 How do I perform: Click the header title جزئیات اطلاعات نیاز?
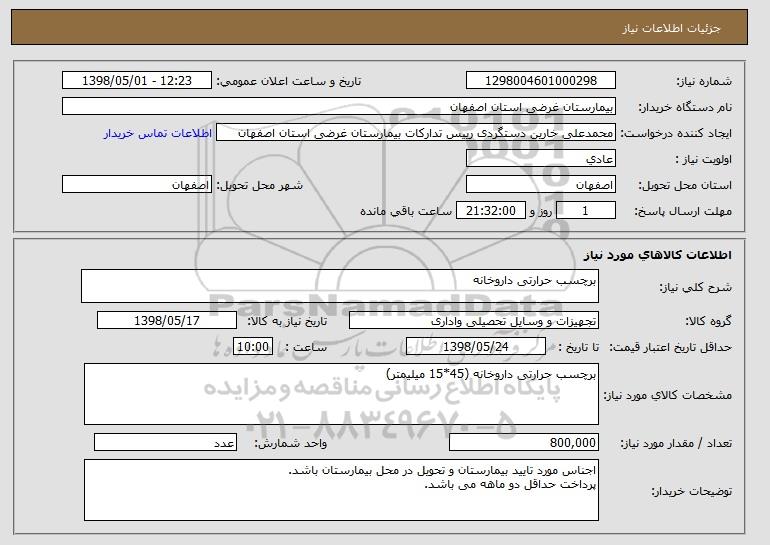pos(671,28)
